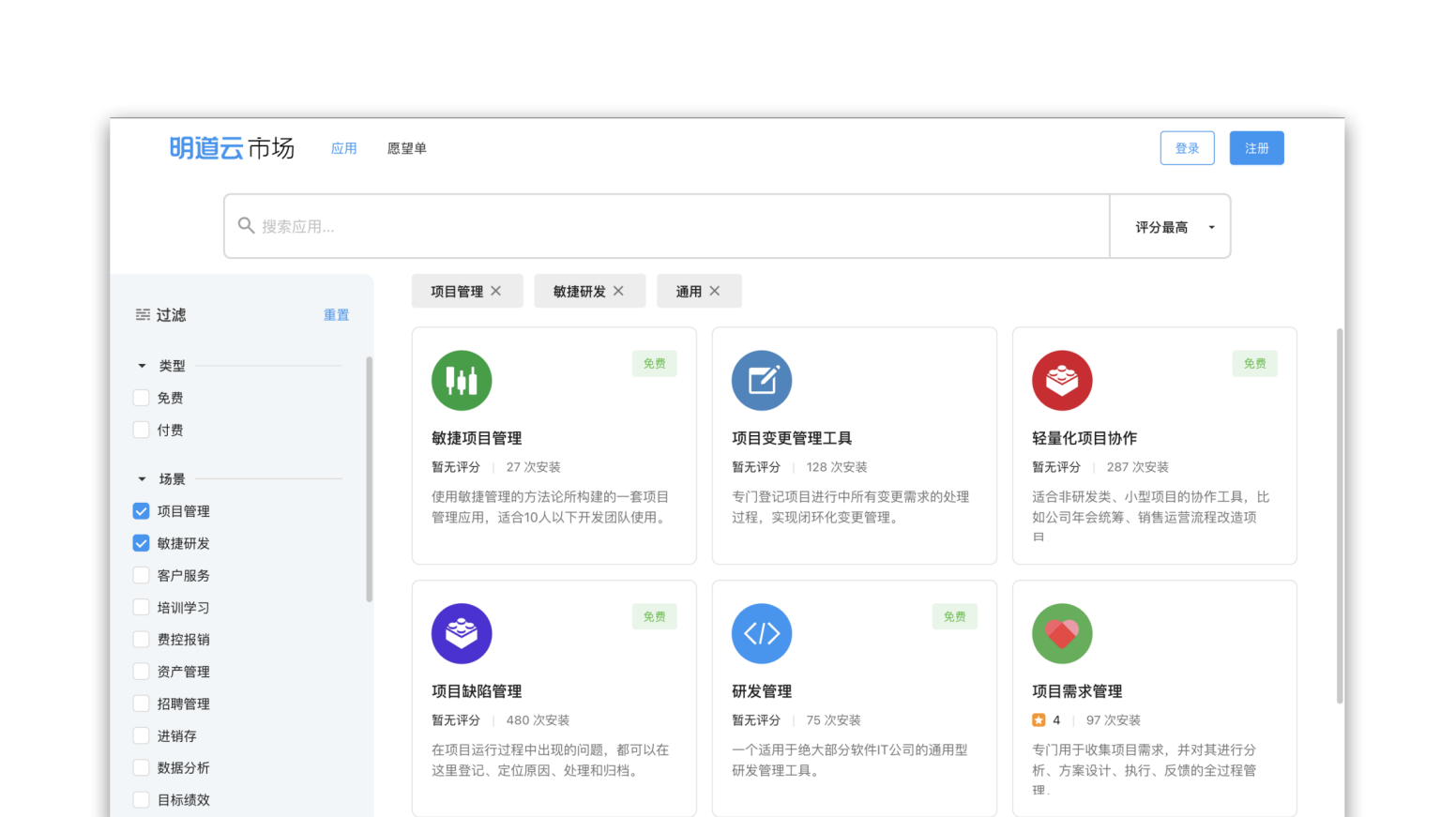This screenshot has width=1456, height=817.
Task: Open the 敏捷项目管理 title
Action: tap(477, 438)
